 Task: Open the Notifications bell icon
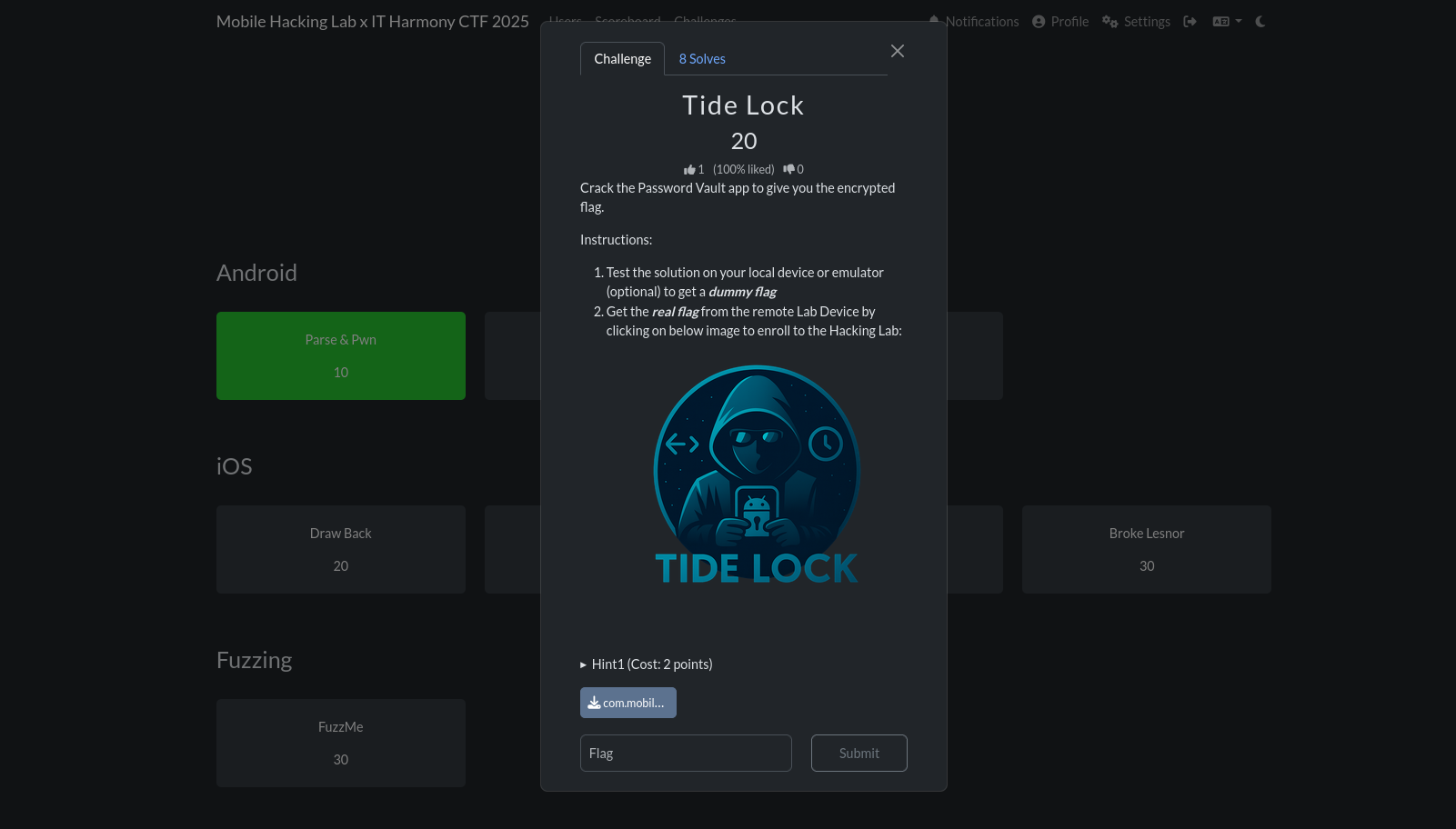(932, 21)
